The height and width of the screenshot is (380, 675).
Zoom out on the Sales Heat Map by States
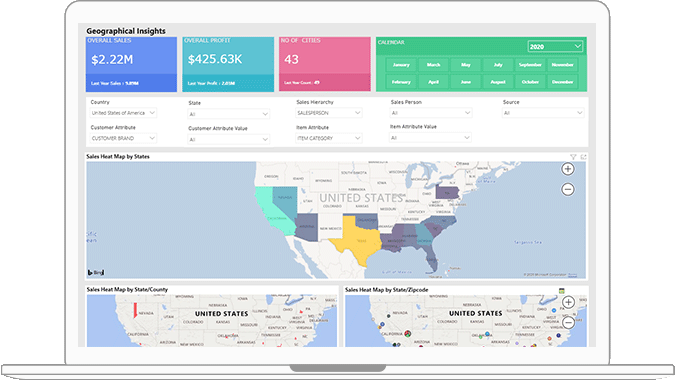[x=568, y=189]
